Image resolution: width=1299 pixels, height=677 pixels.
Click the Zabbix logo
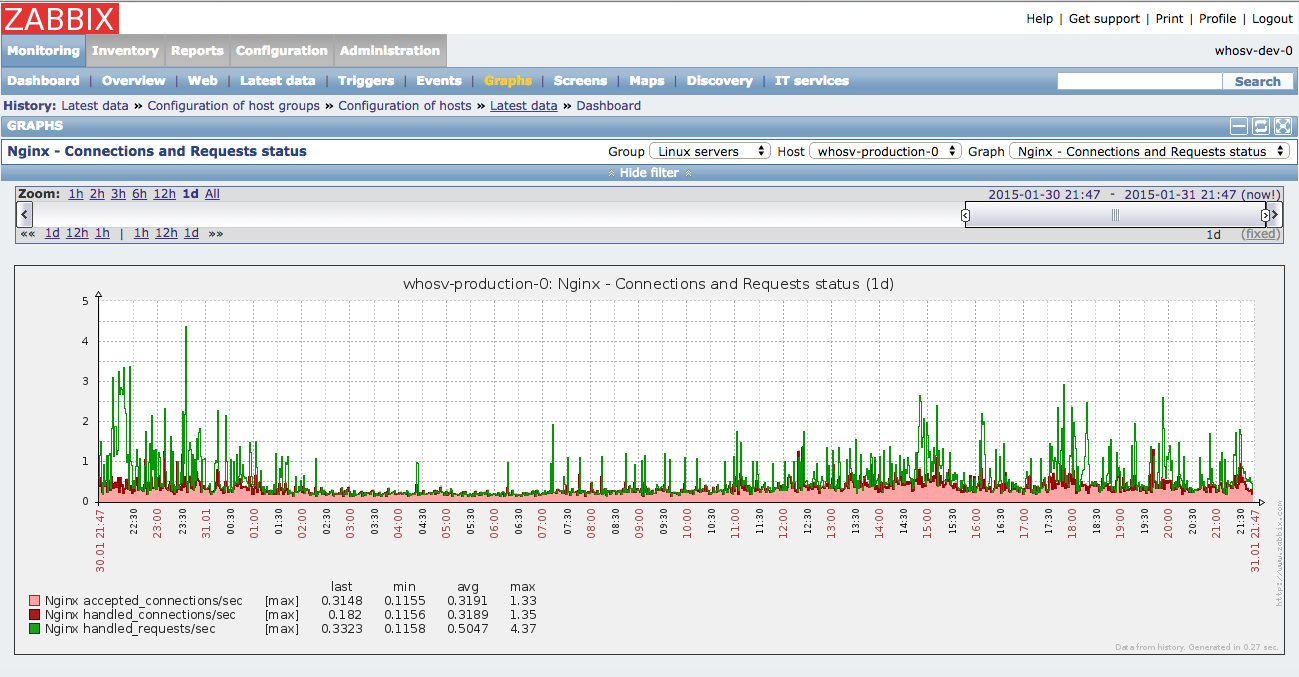(60, 18)
